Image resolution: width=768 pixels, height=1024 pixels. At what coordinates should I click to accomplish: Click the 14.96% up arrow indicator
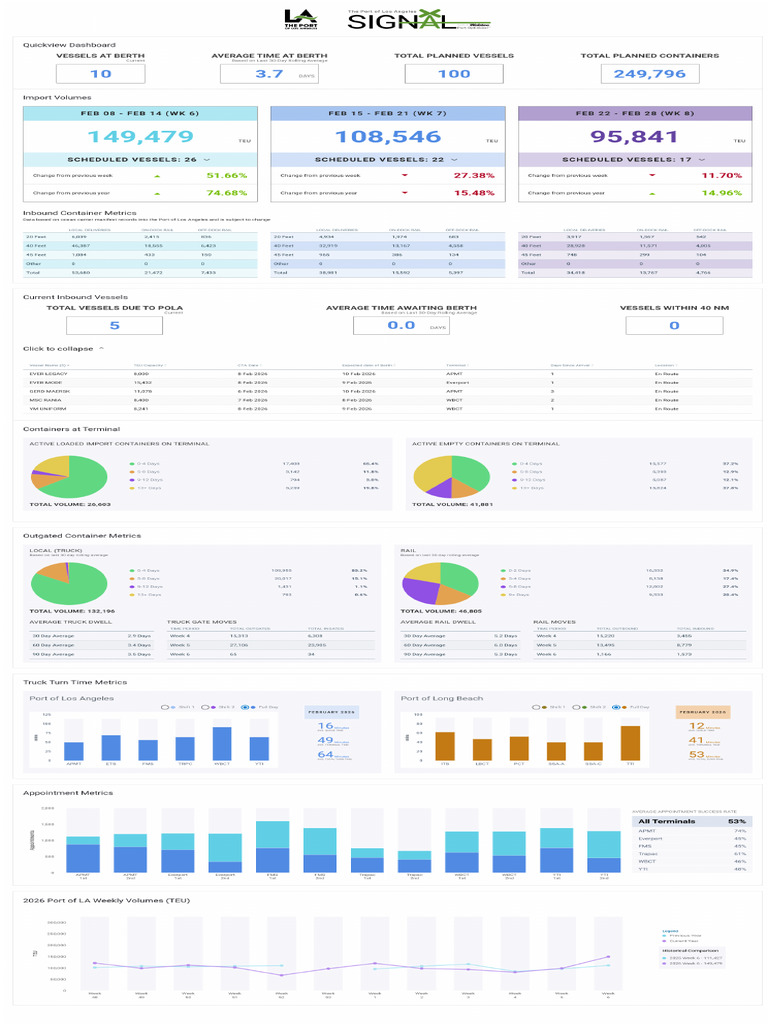[x=652, y=193]
